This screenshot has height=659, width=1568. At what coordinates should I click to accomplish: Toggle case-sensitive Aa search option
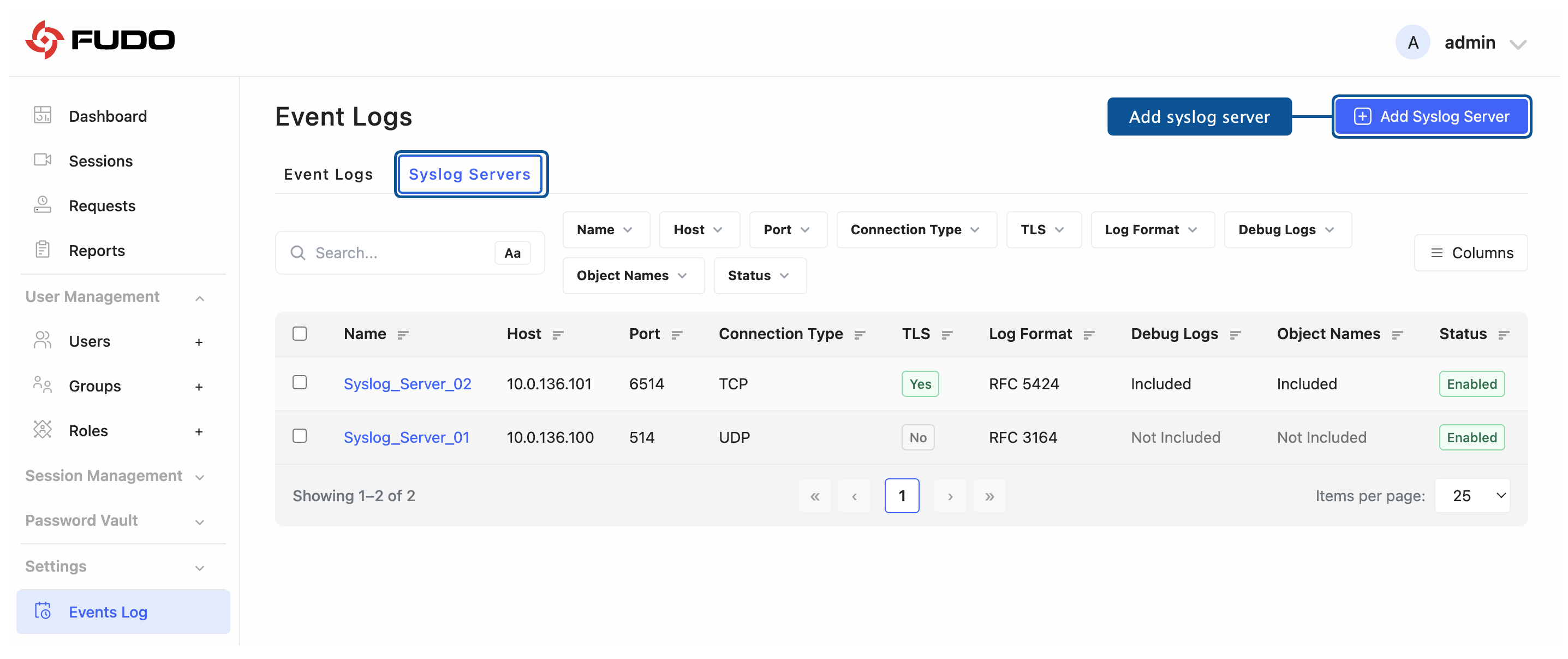[512, 253]
